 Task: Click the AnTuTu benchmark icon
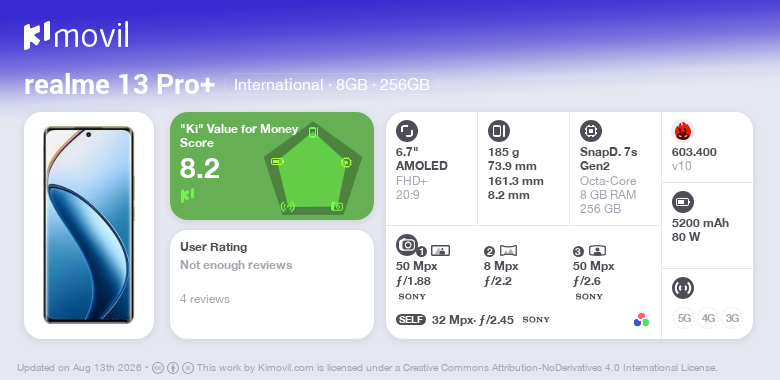click(682, 131)
